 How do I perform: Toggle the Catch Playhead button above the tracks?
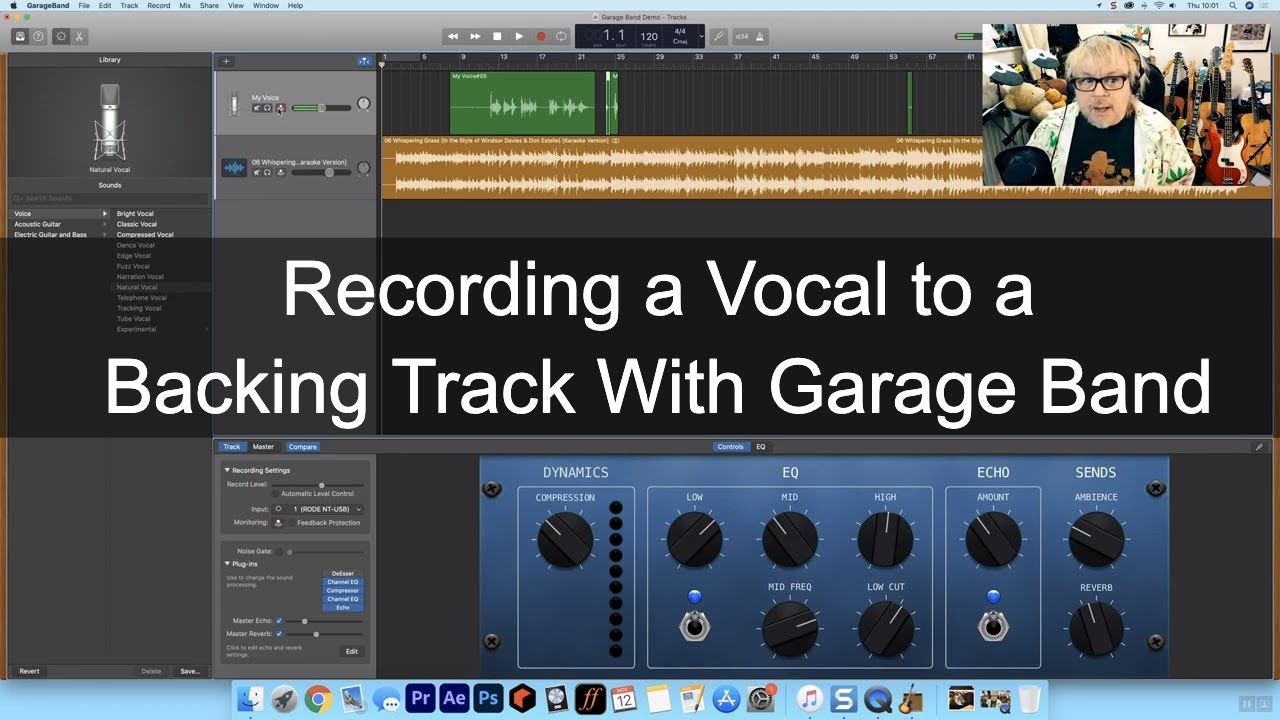(x=363, y=61)
